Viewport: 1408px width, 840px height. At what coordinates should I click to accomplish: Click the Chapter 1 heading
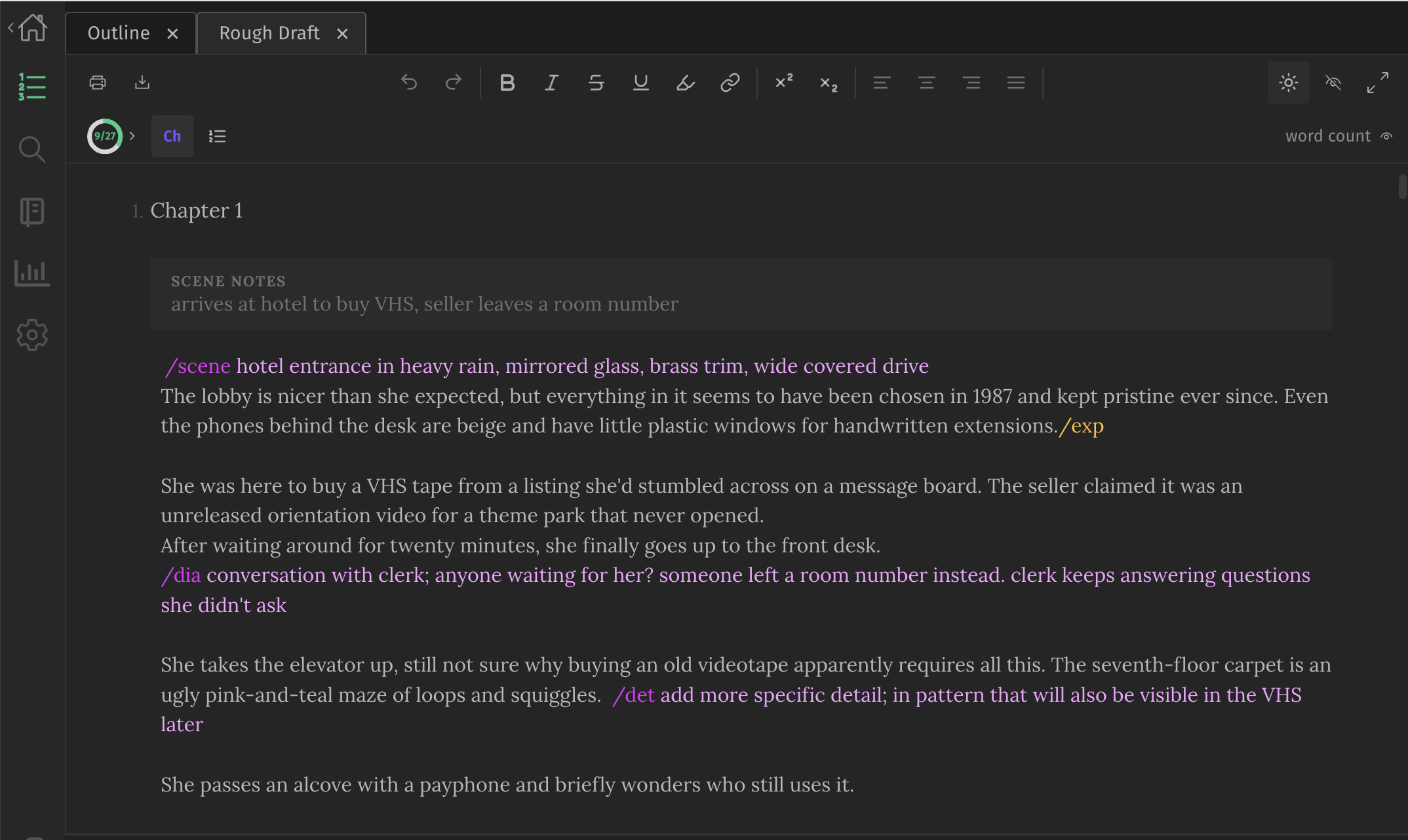point(197,210)
